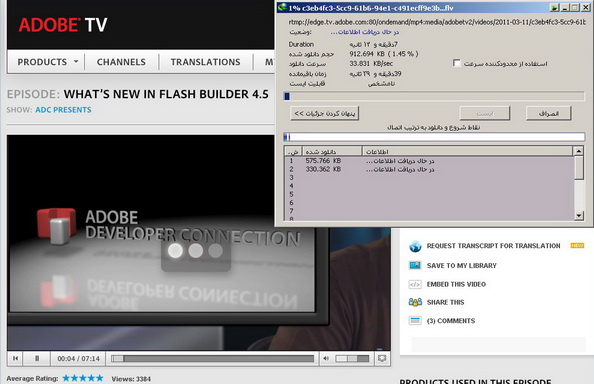Click the download dialog title bar icon
The image size is (594, 384).
click(282, 7)
